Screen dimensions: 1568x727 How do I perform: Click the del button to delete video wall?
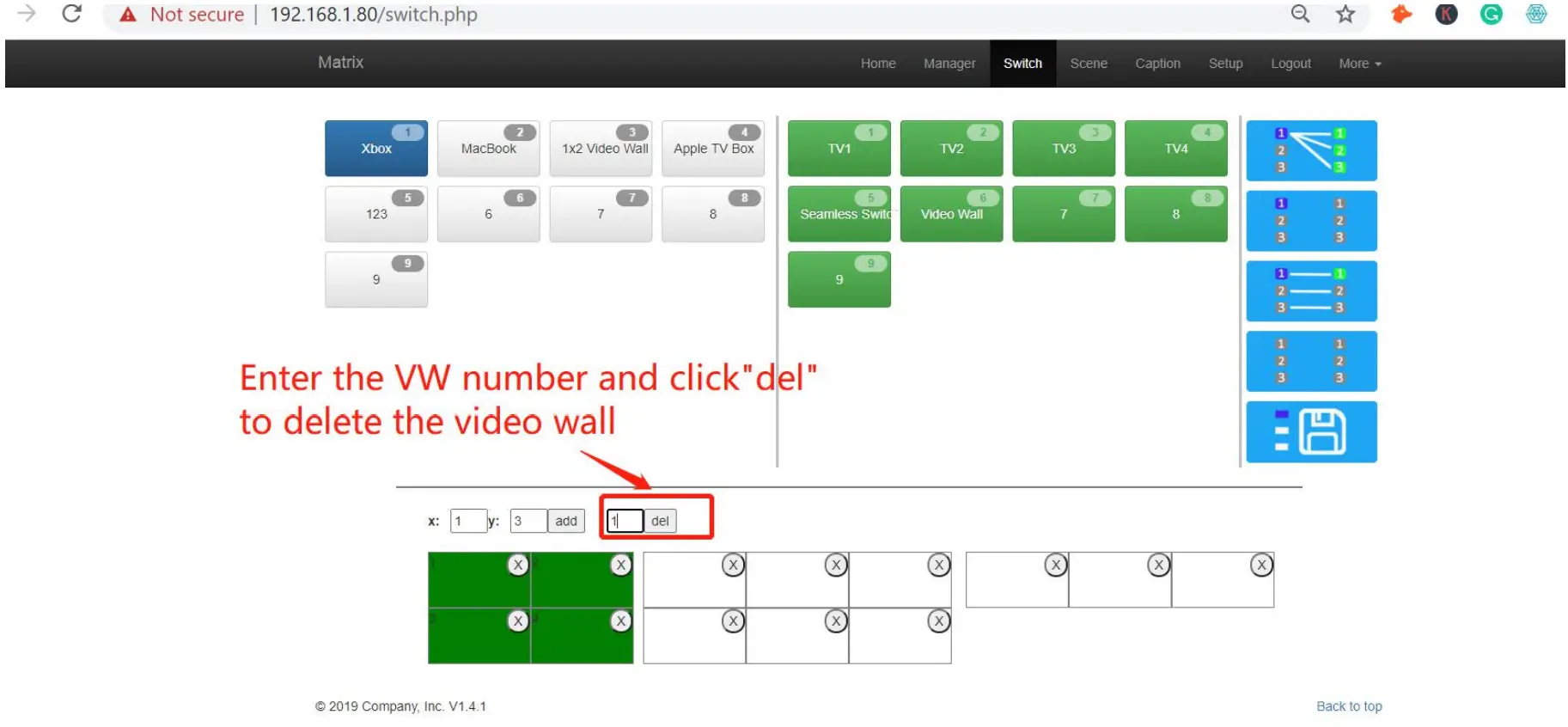pos(660,521)
